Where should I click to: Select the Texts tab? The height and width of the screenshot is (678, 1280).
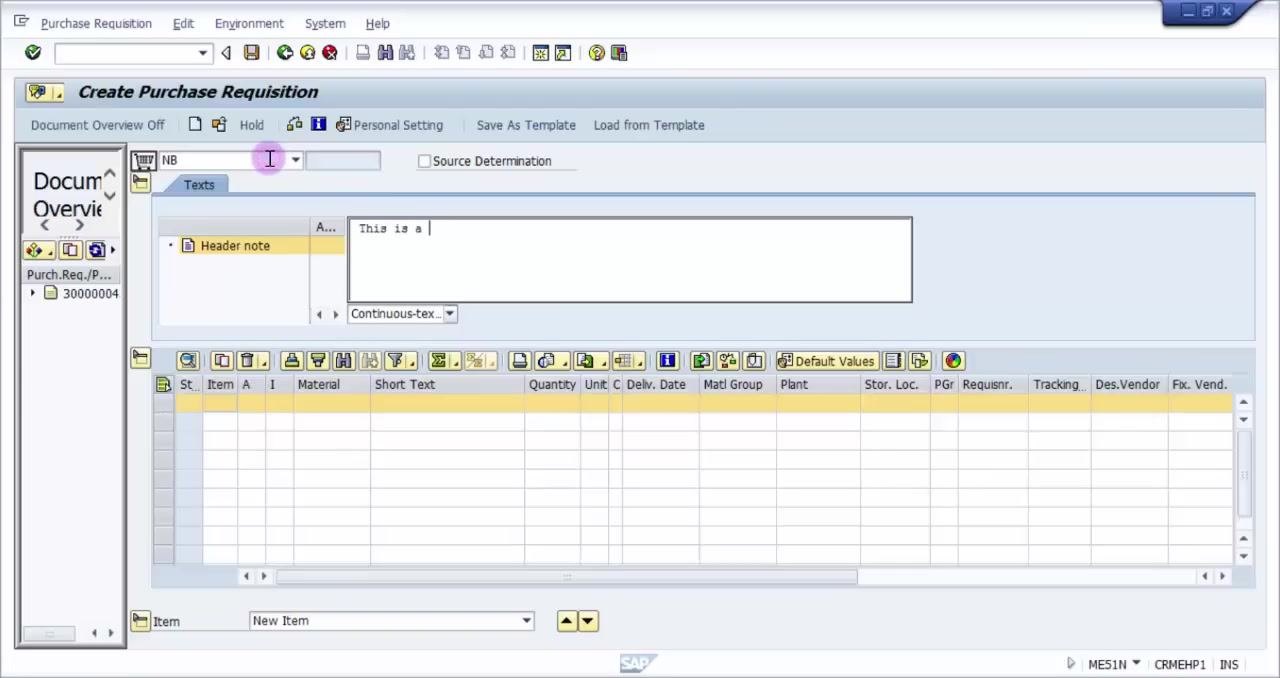[x=199, y=185]
